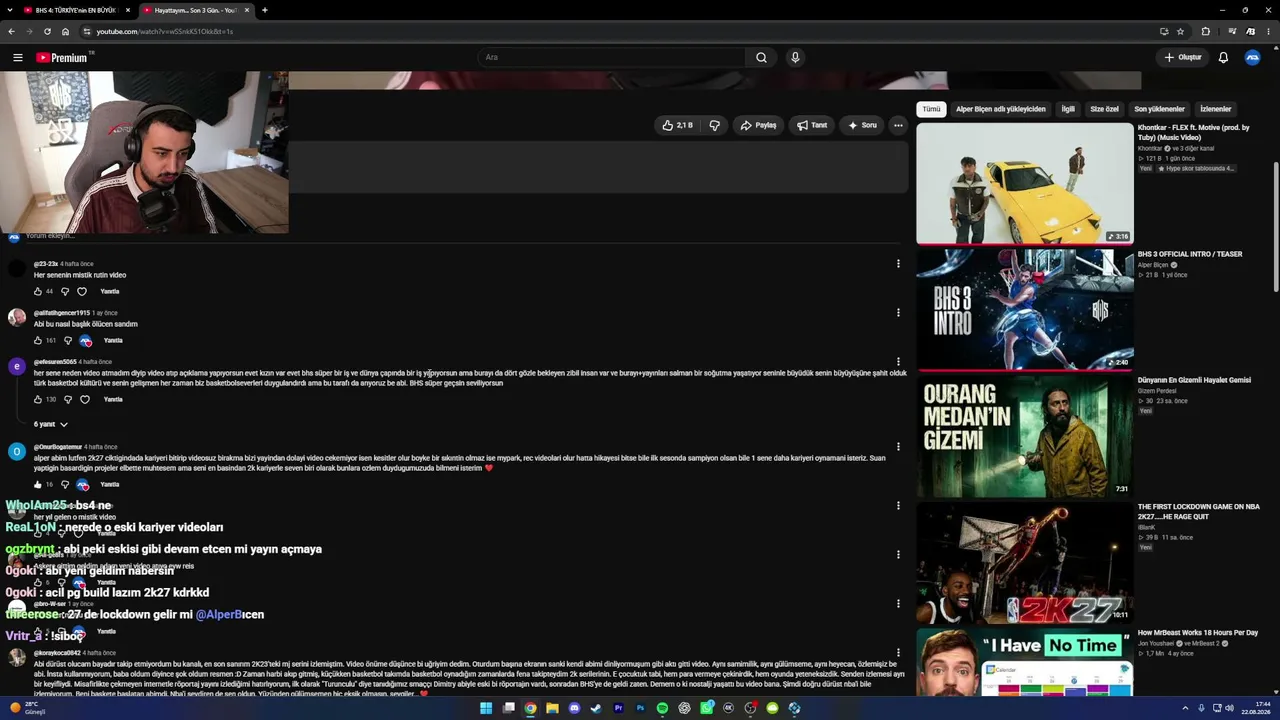This screenshot has height=720, width=1280.
Task: Open Dünyanın En Gizemli Hayalet Gemisi title
Action: (1194, 380)
